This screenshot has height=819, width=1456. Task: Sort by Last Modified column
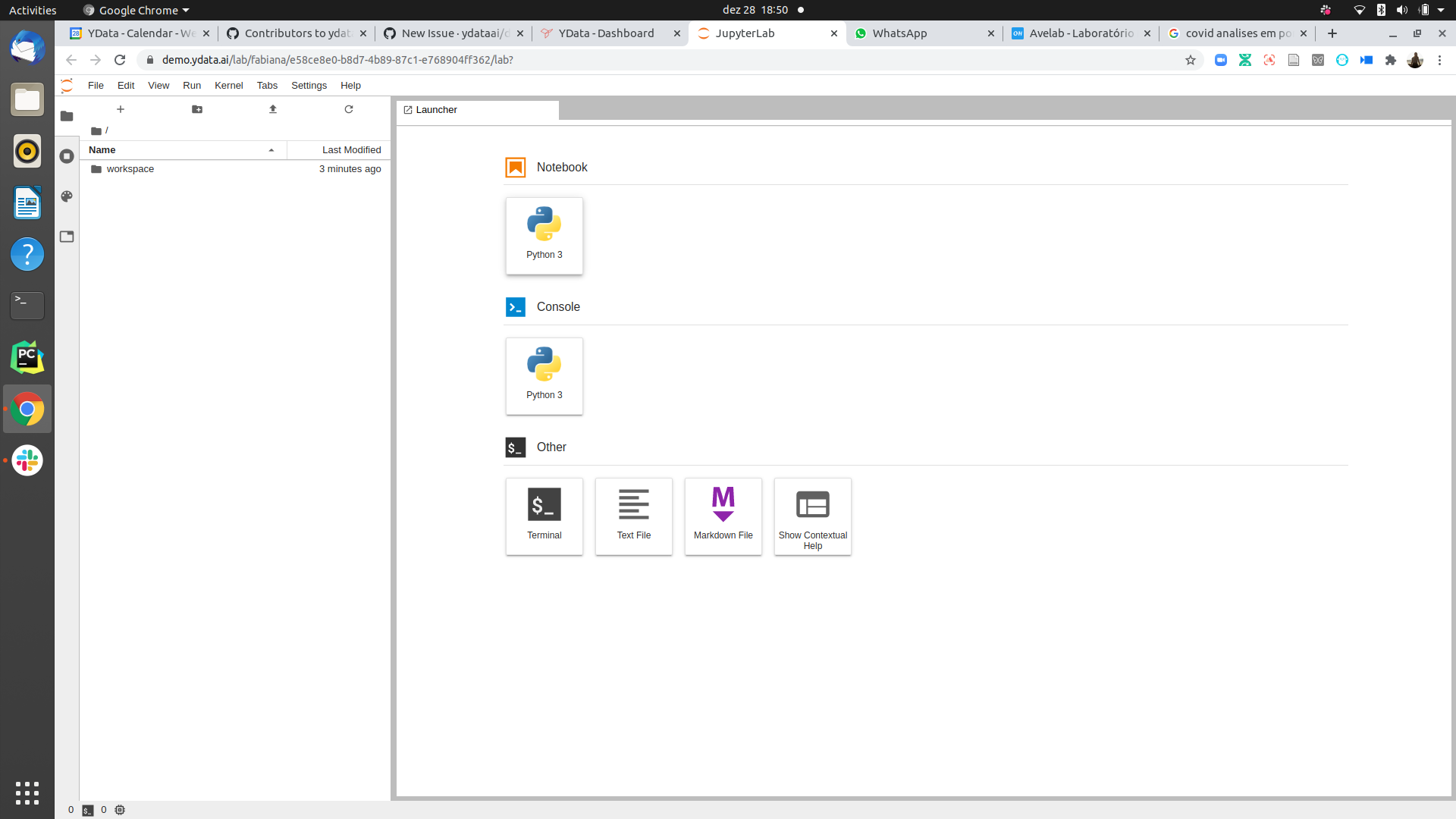coord(350,150)
